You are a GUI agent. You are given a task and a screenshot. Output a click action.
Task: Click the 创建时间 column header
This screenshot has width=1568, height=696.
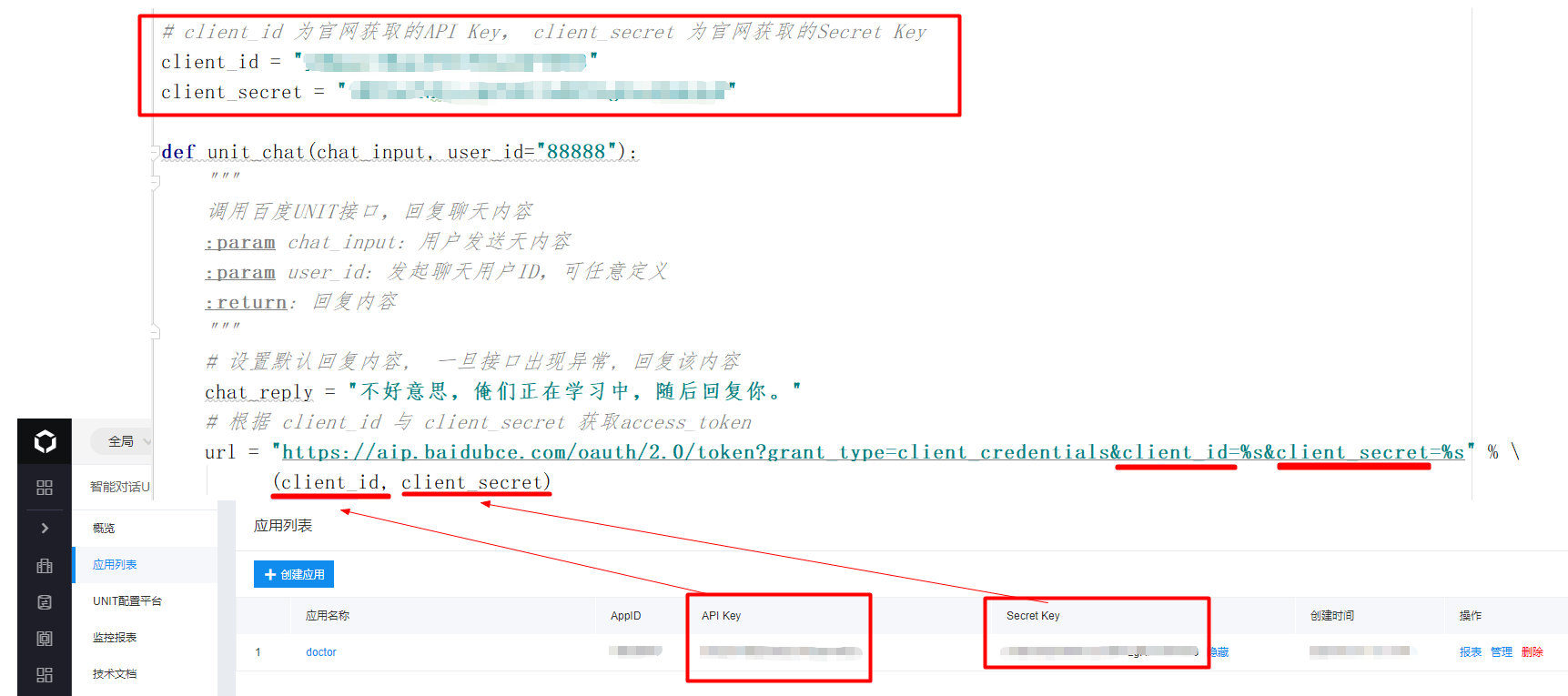coord(1332,616)
